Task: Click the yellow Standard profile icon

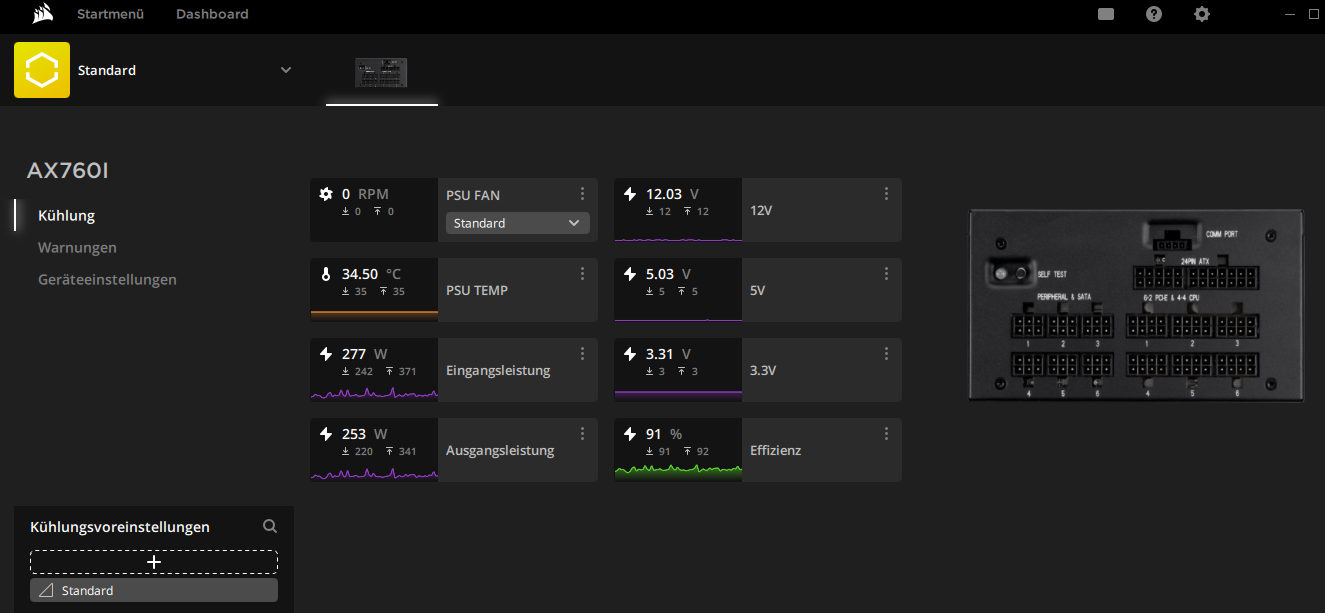Action: [x=42, y=70]
